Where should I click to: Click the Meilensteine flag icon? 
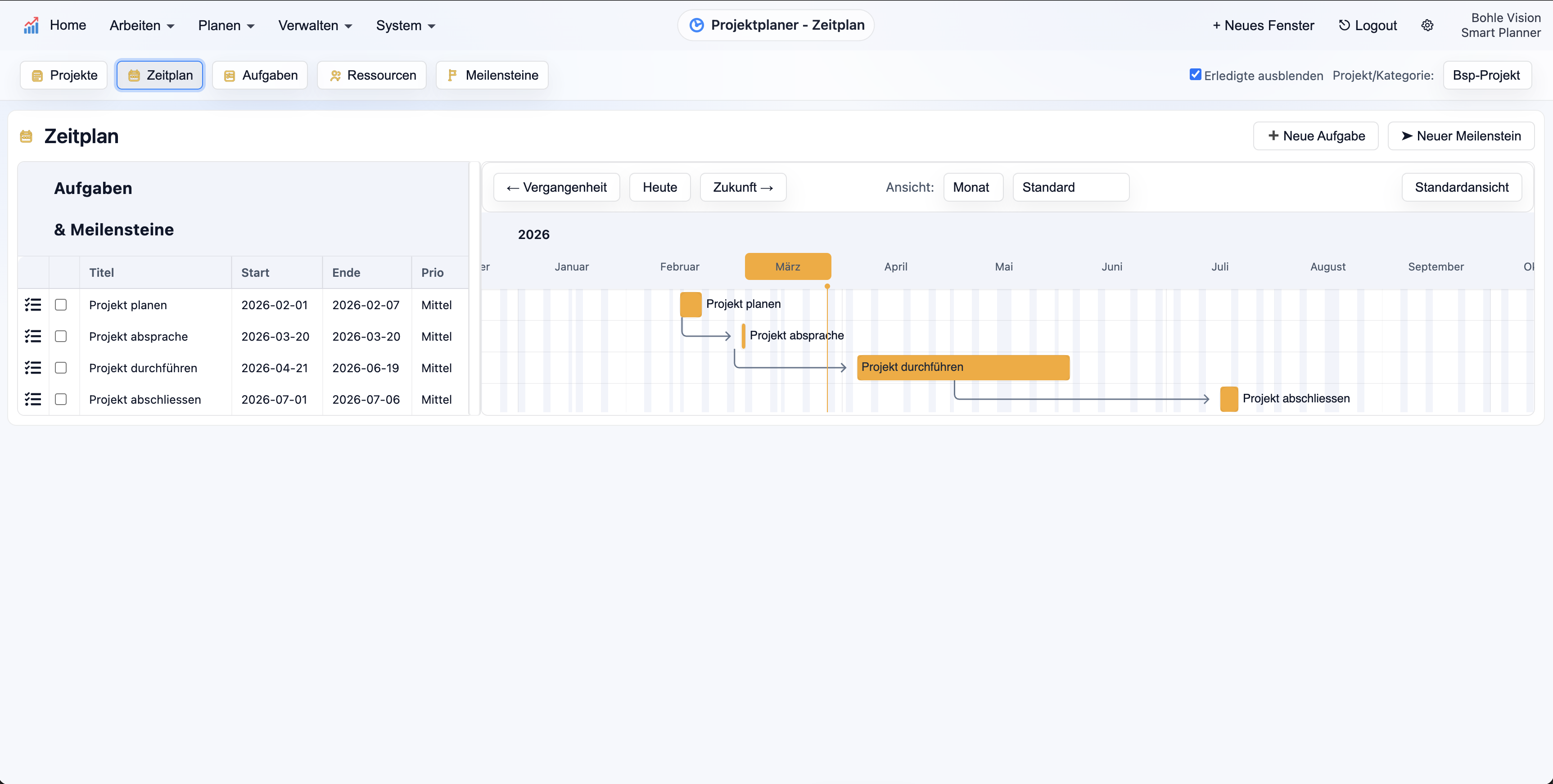452,75
